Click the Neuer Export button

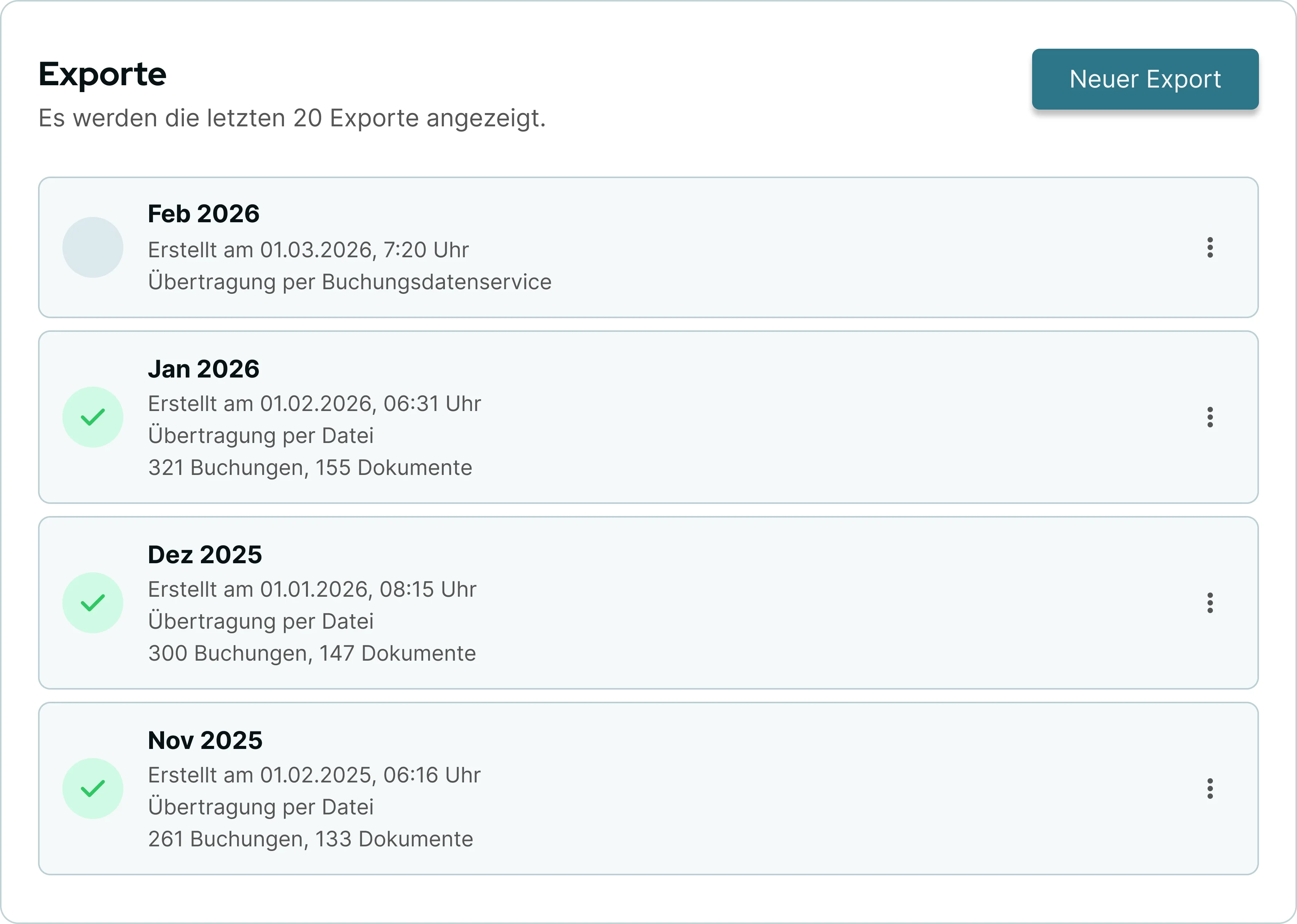pyautogui.click(x=1144, y=79)
